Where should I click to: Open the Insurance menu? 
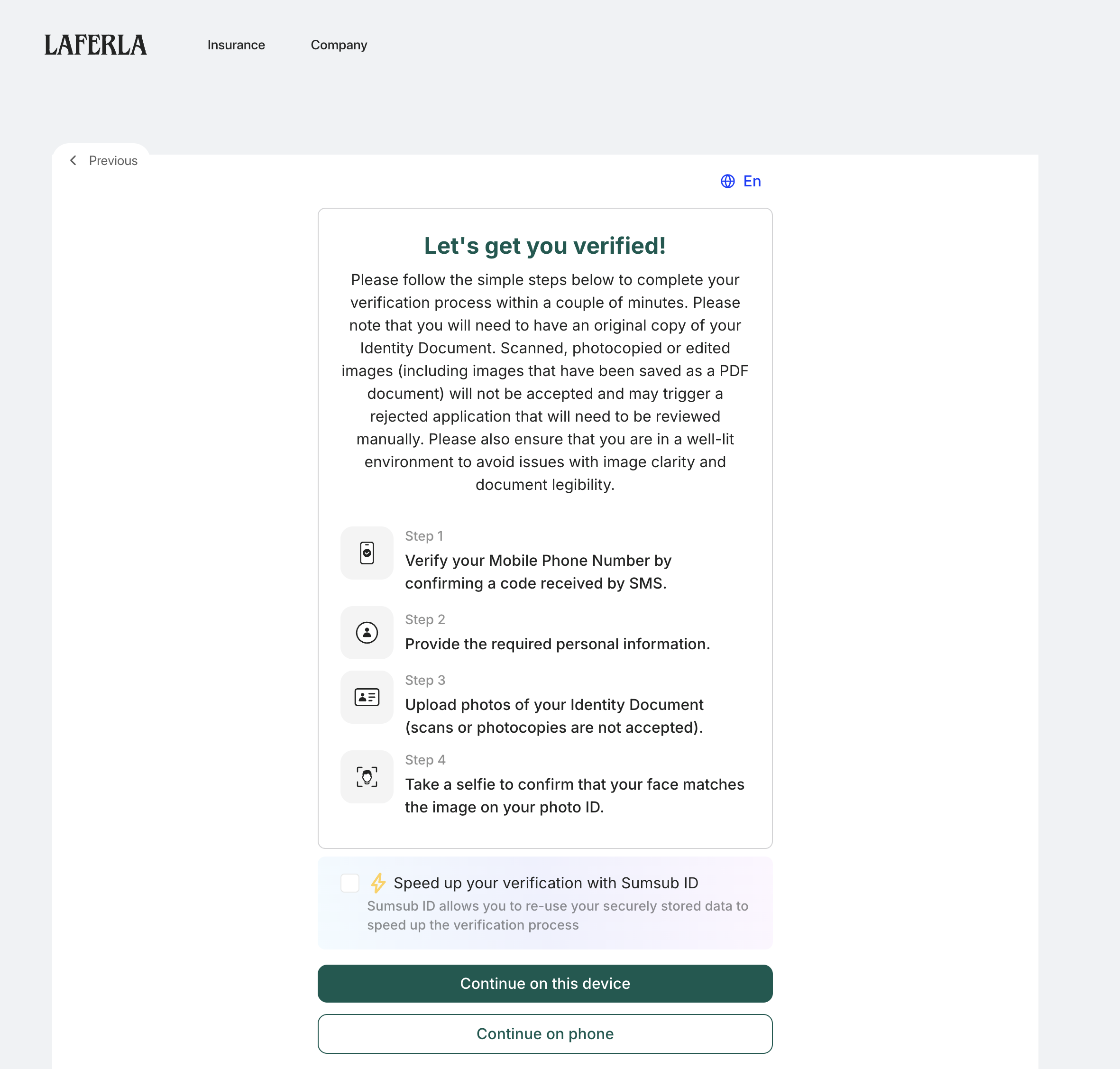point(236,45)
